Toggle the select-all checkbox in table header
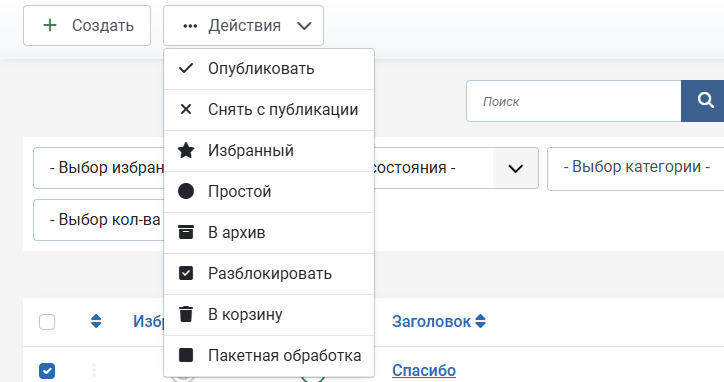 [47, 322]
